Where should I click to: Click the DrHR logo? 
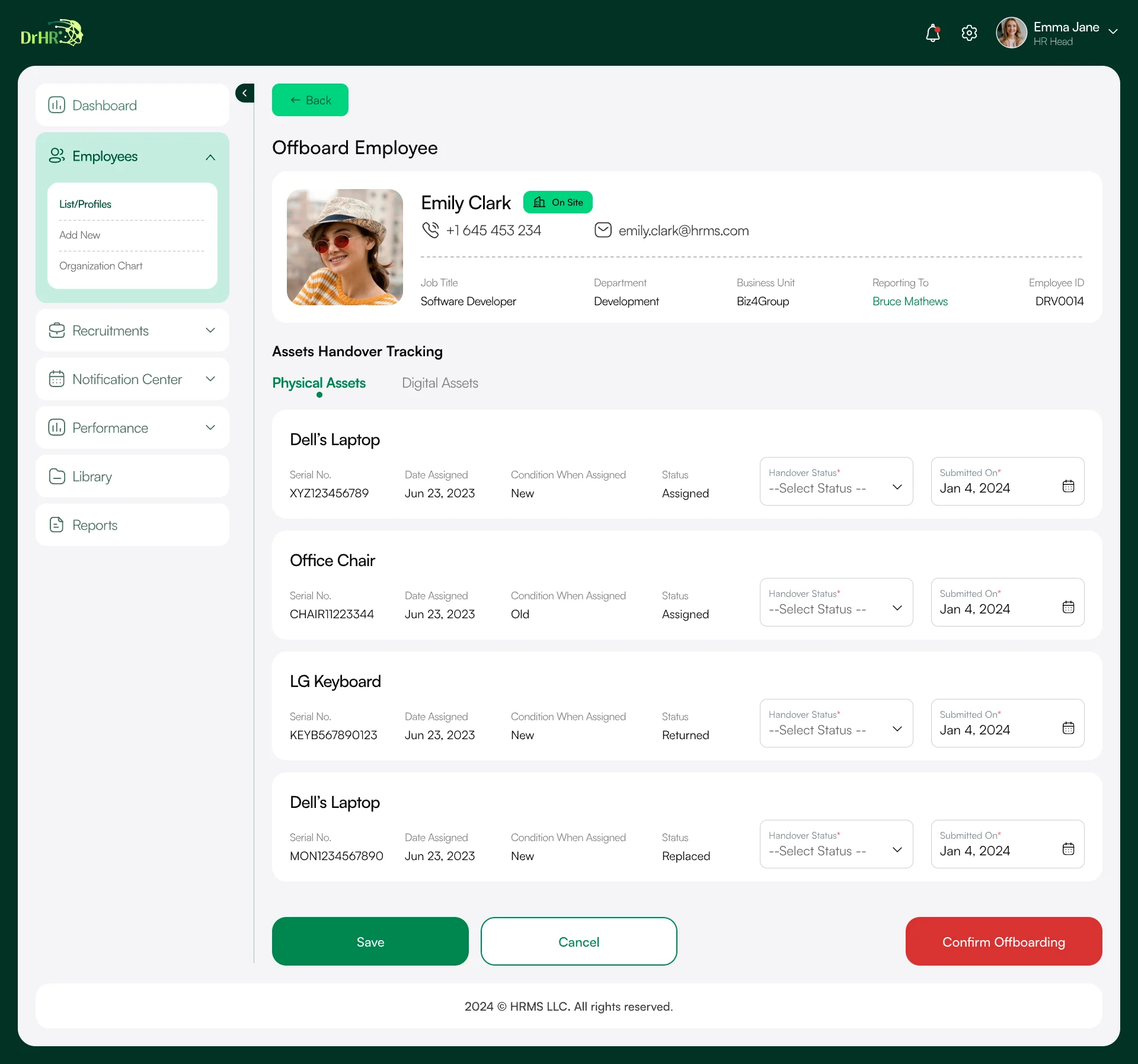tap(52, 33)
